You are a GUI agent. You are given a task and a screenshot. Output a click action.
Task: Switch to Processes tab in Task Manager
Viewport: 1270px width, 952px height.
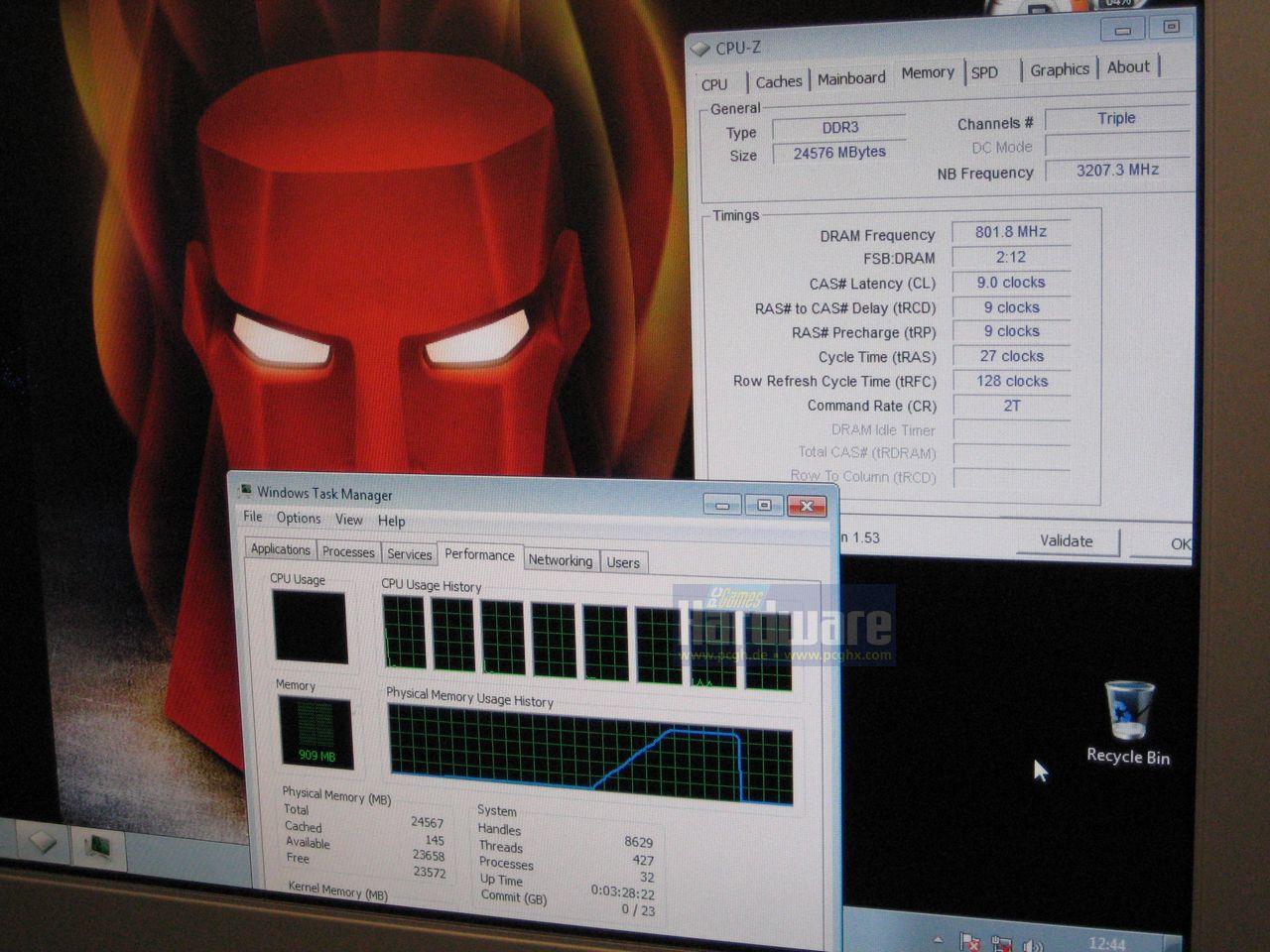[x=348, y=552]
